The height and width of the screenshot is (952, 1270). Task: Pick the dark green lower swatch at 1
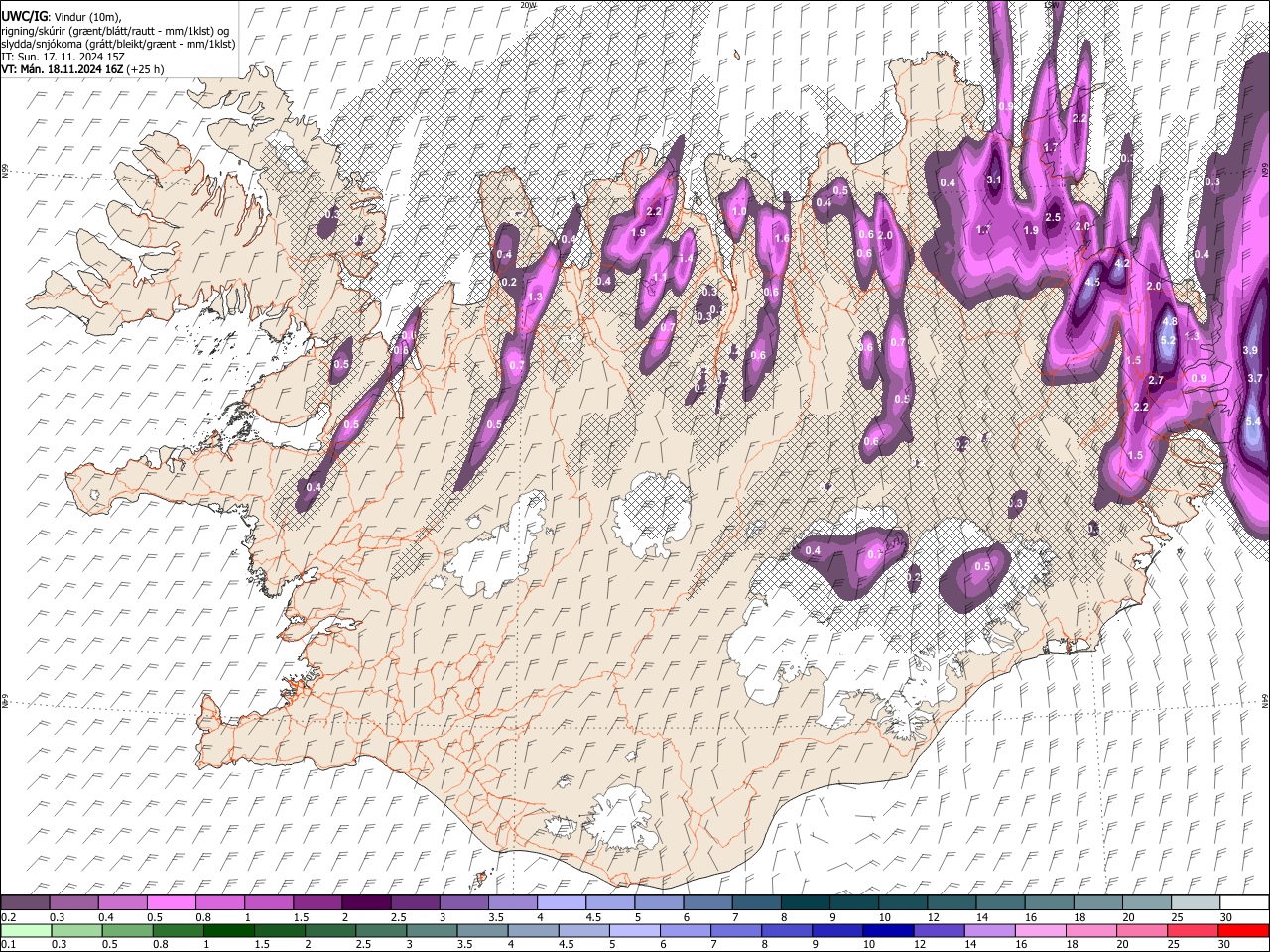point(228,930)
